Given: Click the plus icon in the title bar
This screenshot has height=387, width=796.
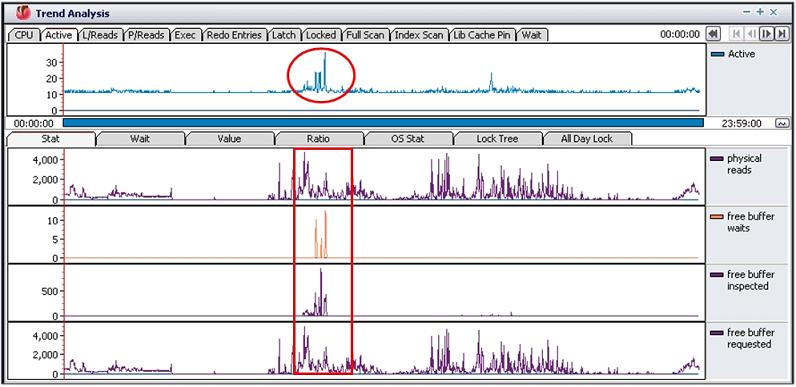Looking at the screenshot, I should [760, 12].
